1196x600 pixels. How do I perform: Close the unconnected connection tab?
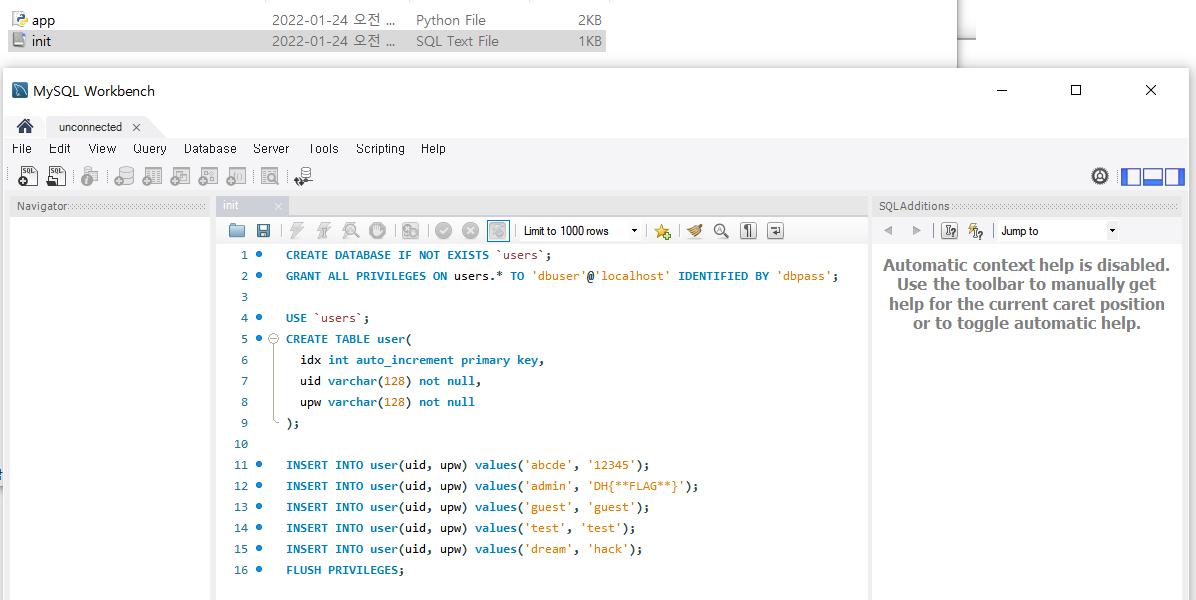coord(137,127)
